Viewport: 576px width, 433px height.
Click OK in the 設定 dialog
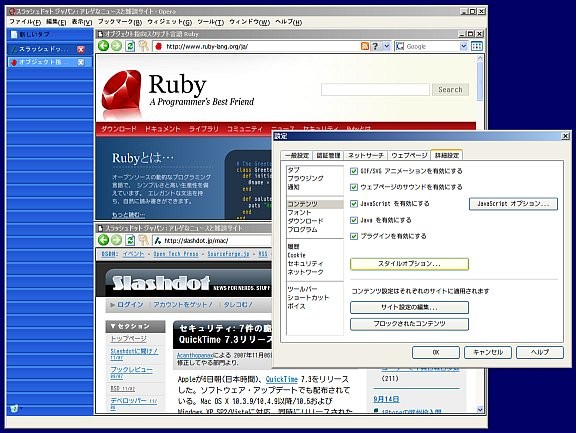[436, 352]
